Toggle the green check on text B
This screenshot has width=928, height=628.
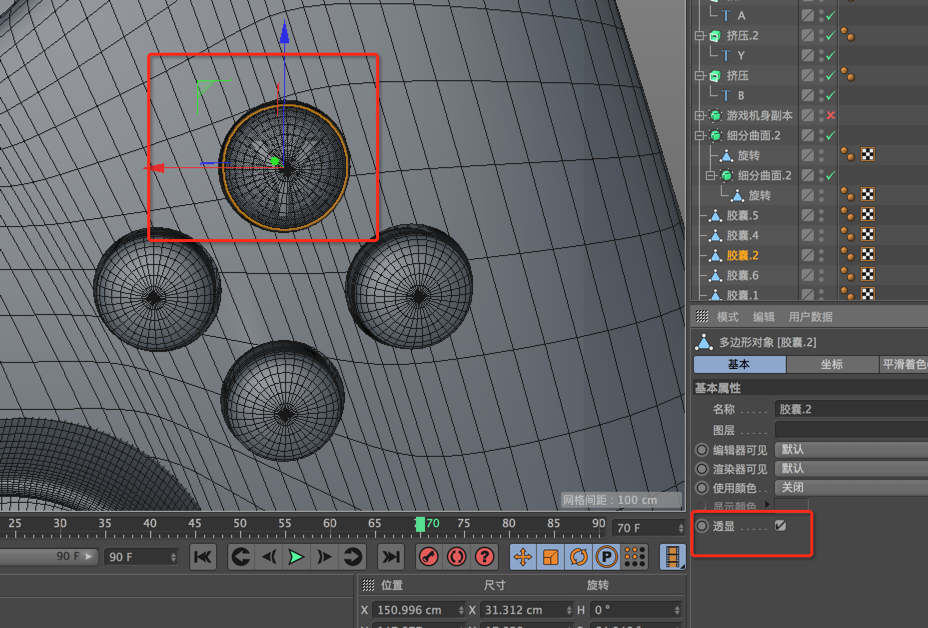[831, 95]
